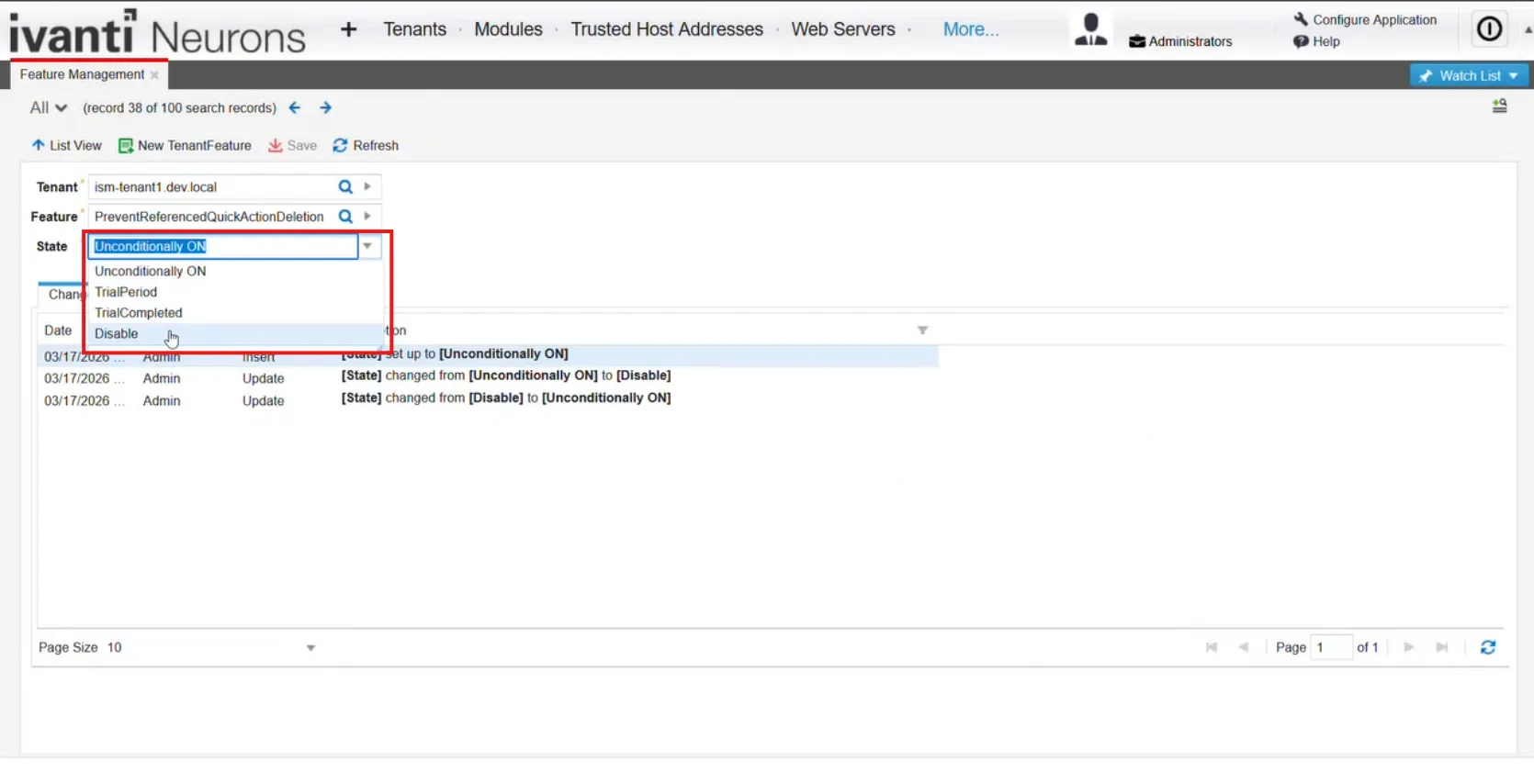Click the ivanti Neurons logo
The image size is (1534, 784).
[x=157, y=32]
